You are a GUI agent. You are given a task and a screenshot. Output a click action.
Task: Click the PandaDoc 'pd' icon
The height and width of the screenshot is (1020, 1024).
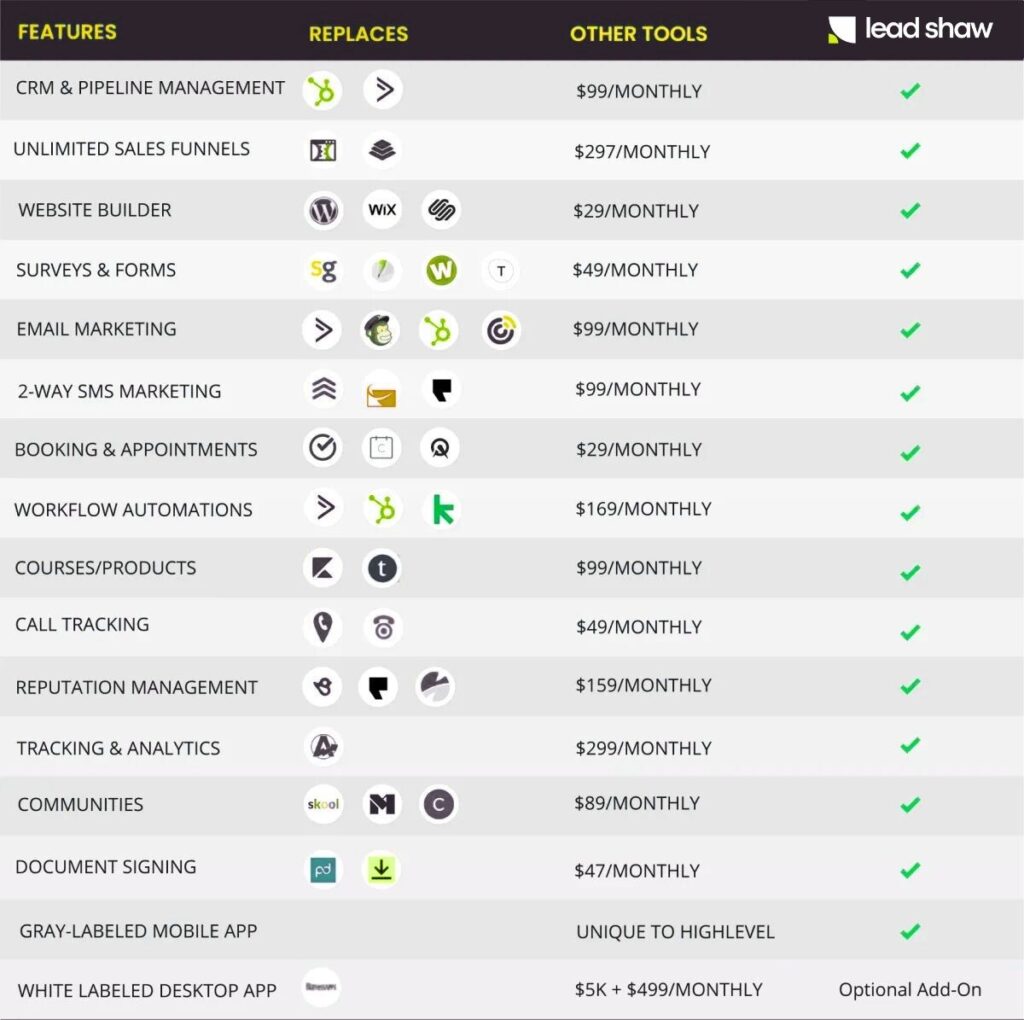point(323,870)
